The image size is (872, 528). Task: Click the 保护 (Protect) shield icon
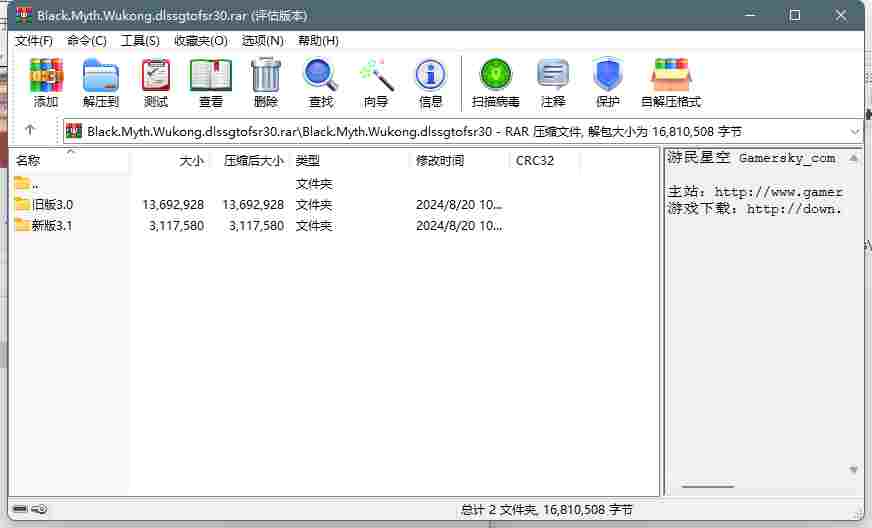pyautogui.click(x=607, y=75)
